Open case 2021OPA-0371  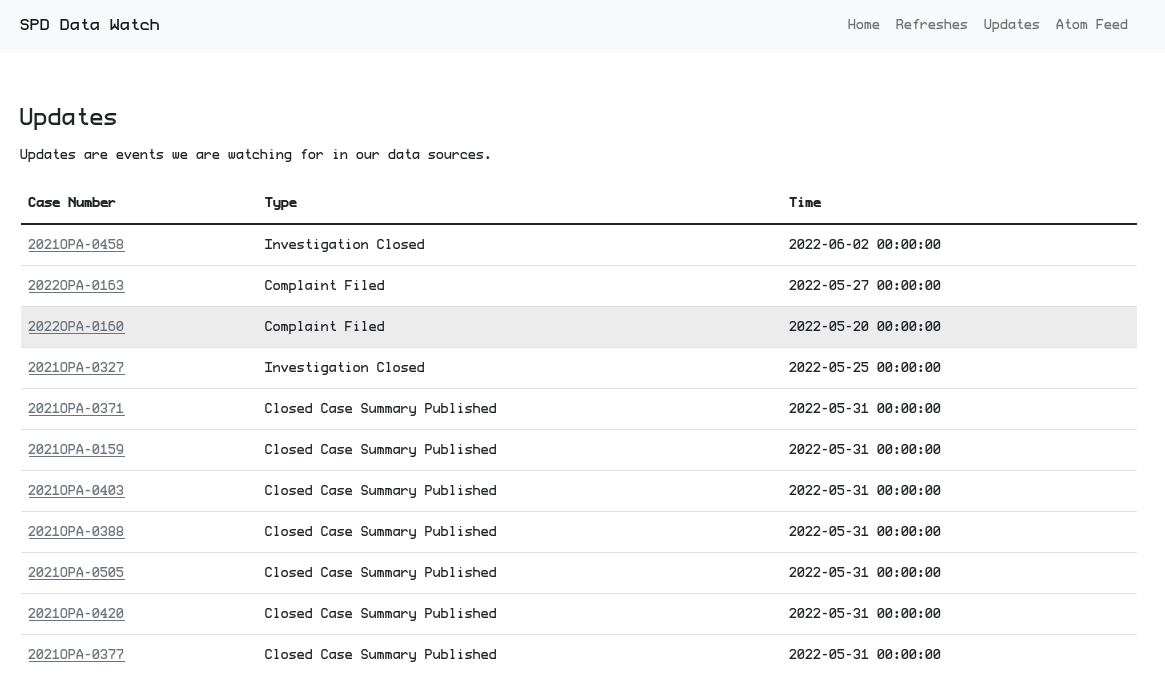click(76, 408)
